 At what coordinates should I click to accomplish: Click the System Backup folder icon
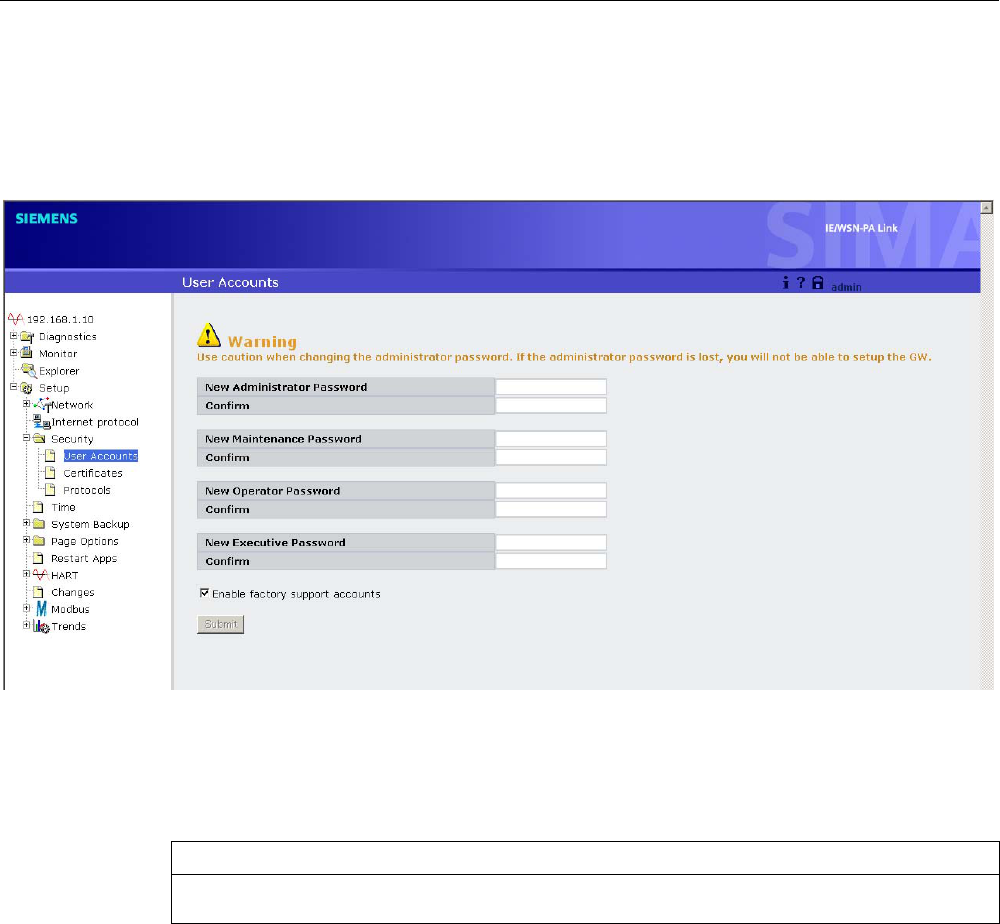click(39, 524)
